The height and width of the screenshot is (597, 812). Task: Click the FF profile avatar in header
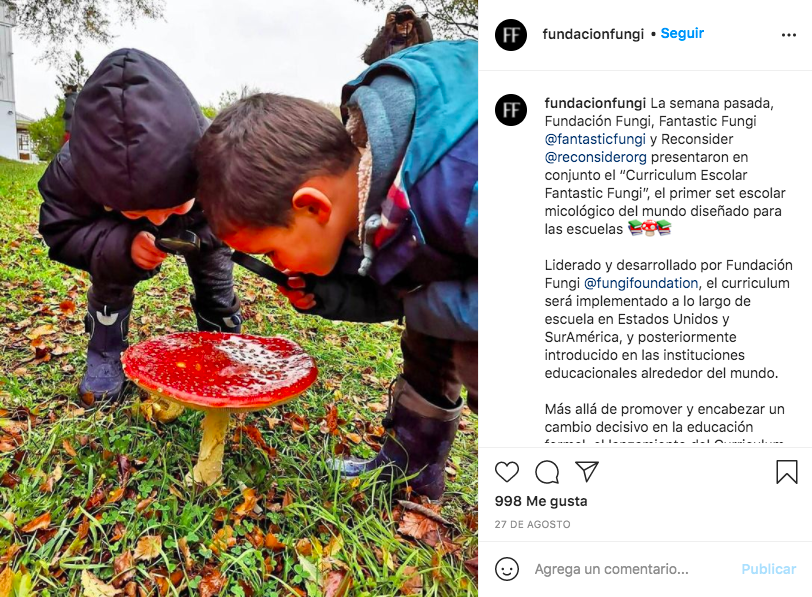coord(511,35)
